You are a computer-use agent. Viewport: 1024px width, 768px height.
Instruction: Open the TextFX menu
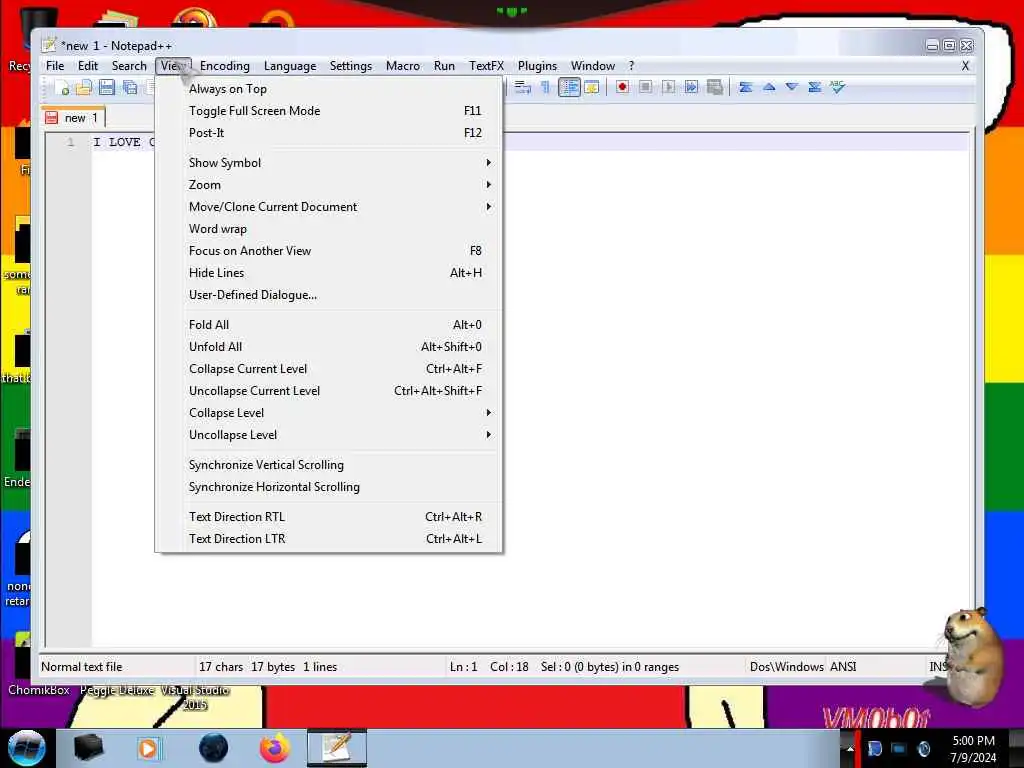coord(486,66)
